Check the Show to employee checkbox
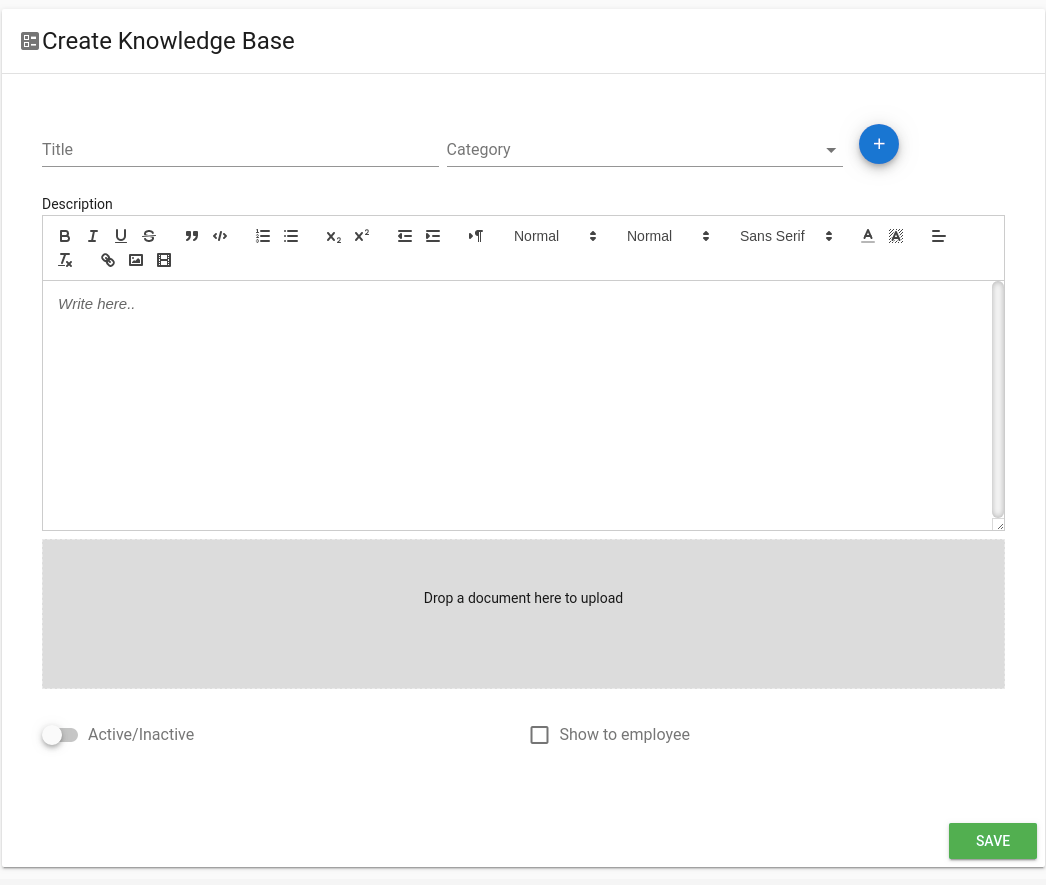 click(540, 735)
